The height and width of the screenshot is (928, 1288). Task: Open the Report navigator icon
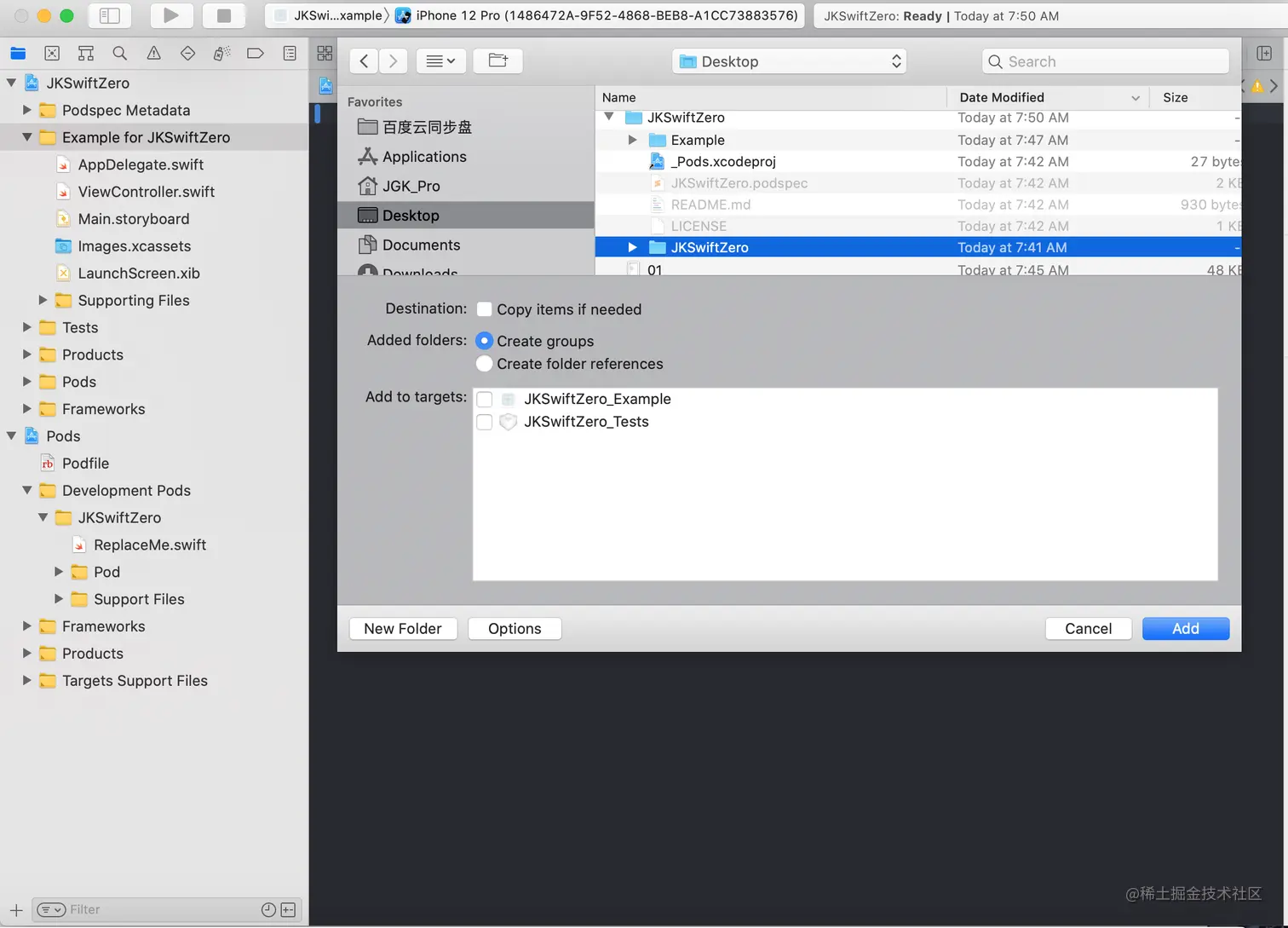[x=290, y=54]
